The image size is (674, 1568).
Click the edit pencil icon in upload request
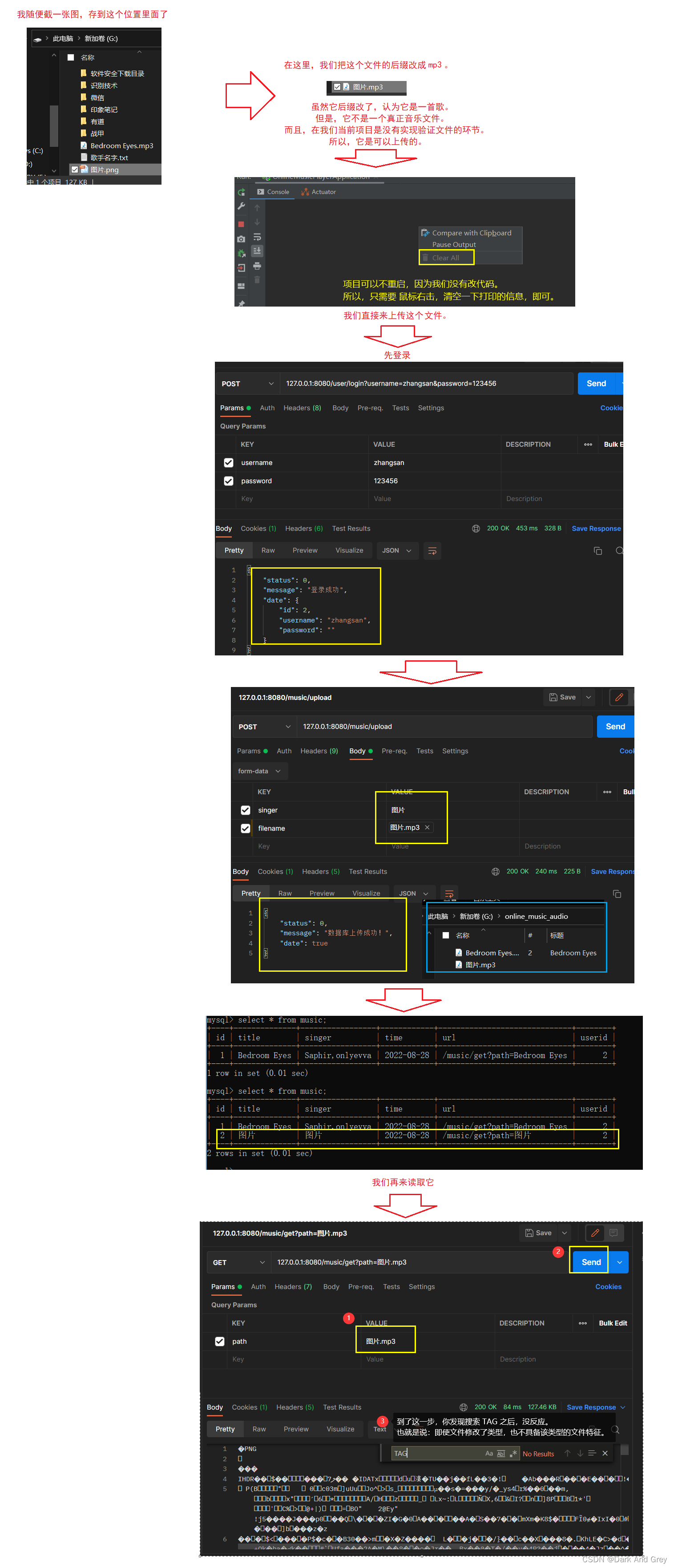click(x=619, y=698)
